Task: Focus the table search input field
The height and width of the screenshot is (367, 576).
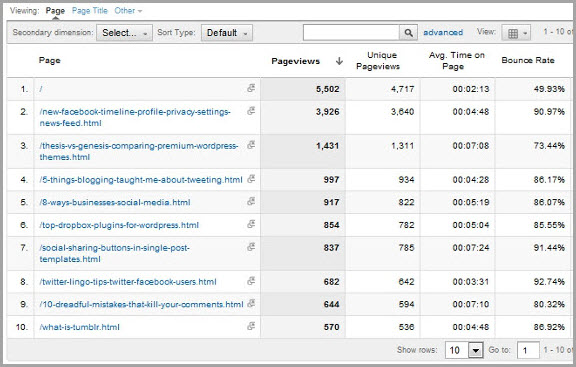Action: 351,33
